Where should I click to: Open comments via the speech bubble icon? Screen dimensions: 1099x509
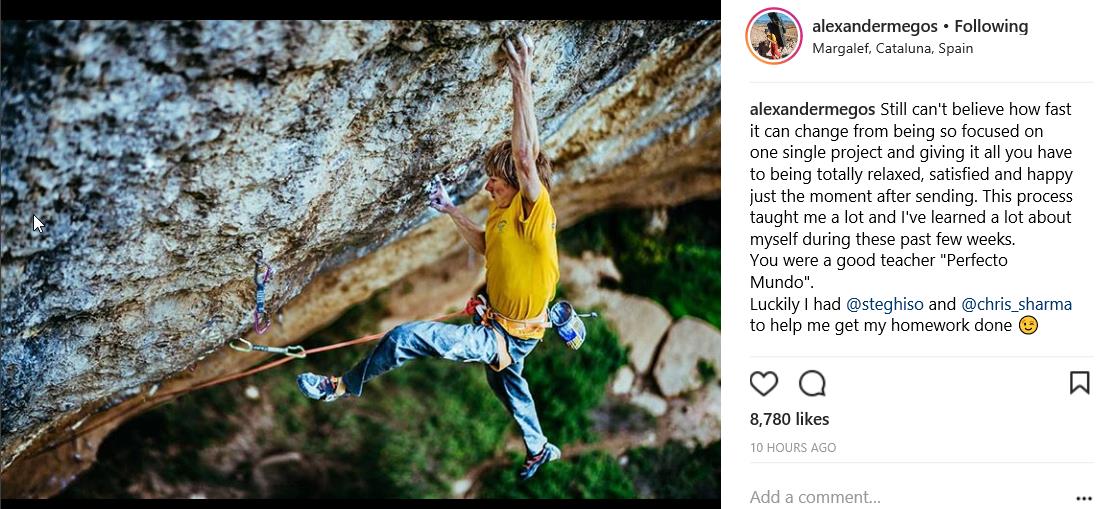coord(812,383)
